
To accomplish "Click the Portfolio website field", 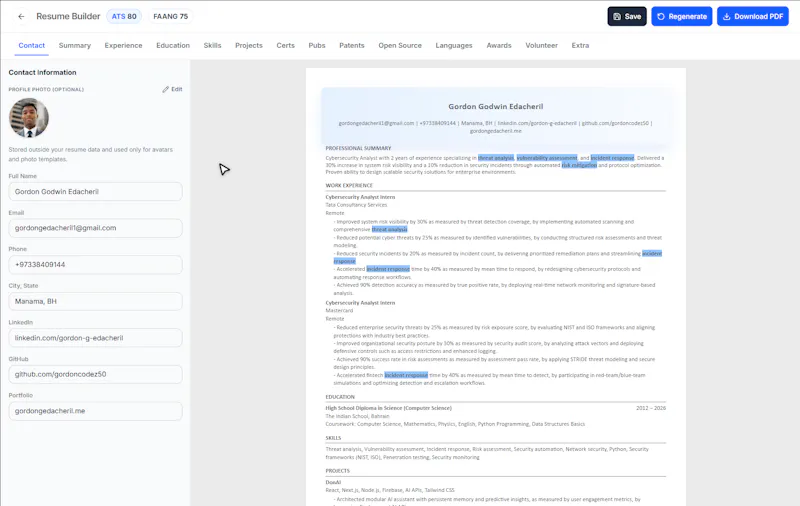I will 95,411.
